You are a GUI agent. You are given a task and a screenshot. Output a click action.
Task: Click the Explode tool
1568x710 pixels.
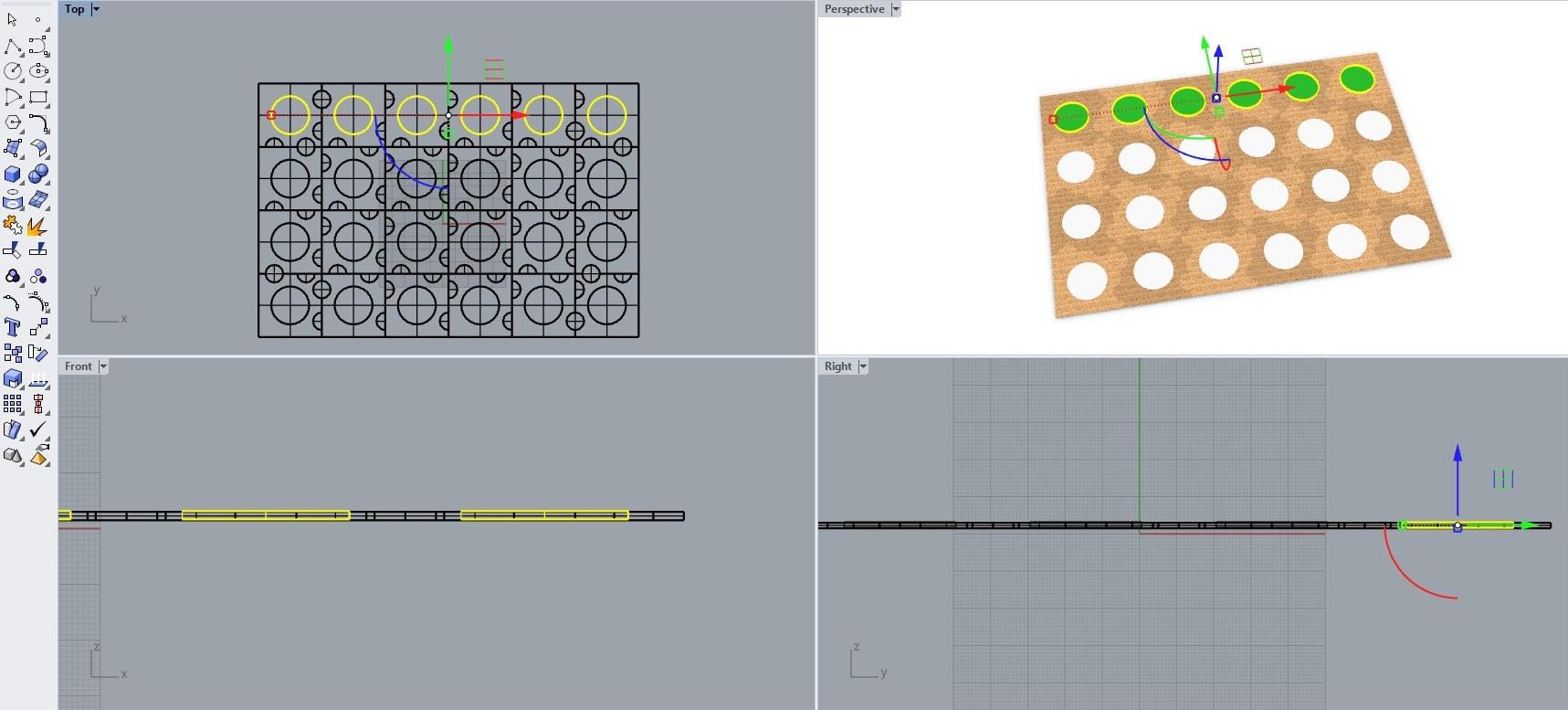click(x=38, y=225)
